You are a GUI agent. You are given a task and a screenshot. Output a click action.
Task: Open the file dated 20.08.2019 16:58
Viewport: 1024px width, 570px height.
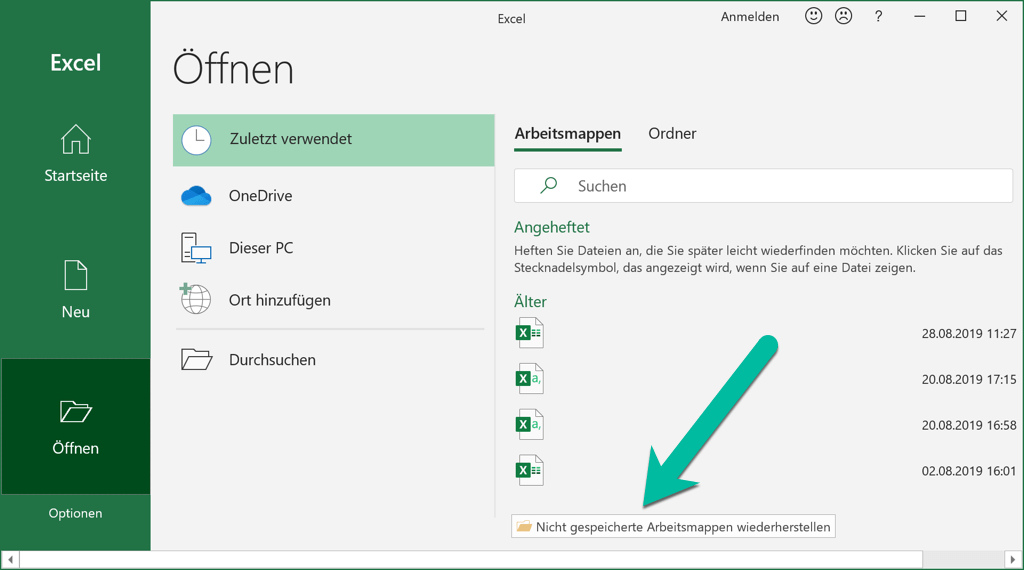coord(765,425)
